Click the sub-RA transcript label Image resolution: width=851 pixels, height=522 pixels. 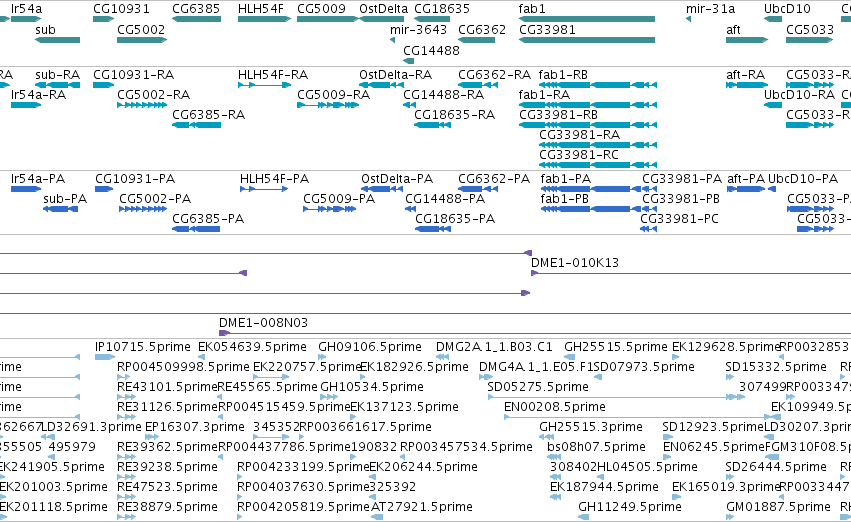58,75
